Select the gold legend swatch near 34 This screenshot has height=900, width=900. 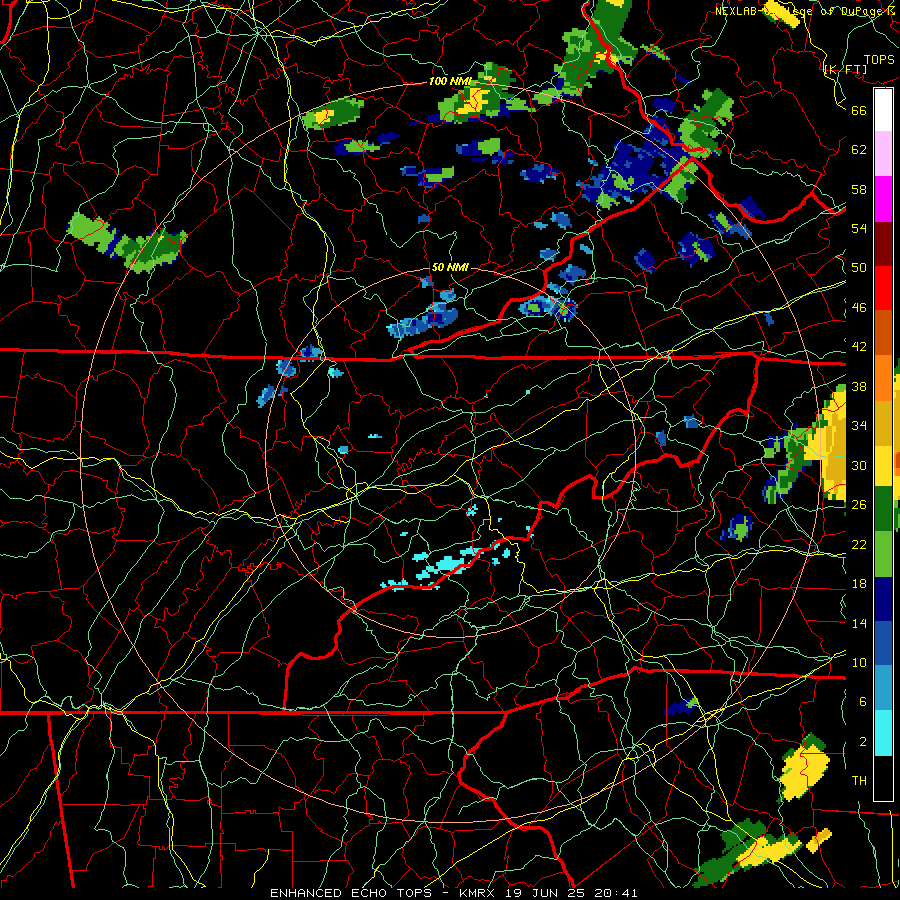click(883, 422)
